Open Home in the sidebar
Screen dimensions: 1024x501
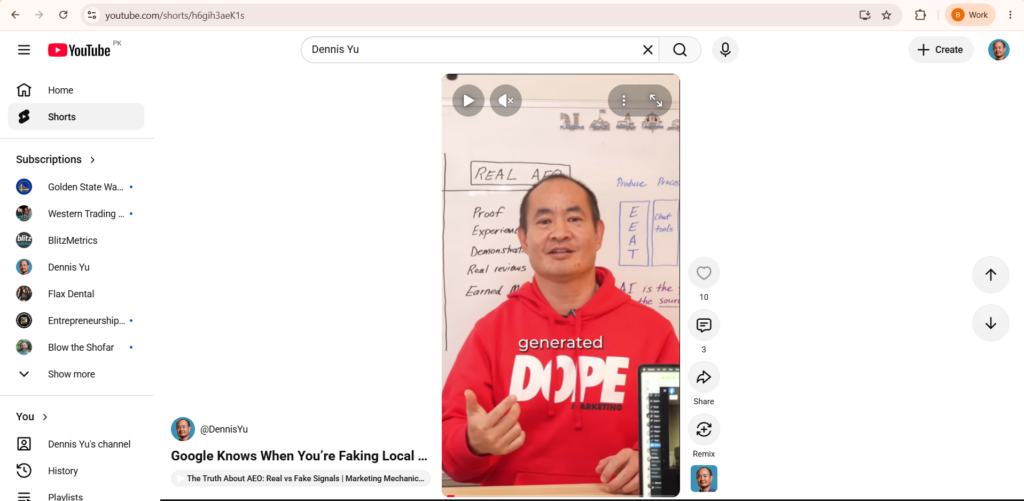[x=76, y=90]
